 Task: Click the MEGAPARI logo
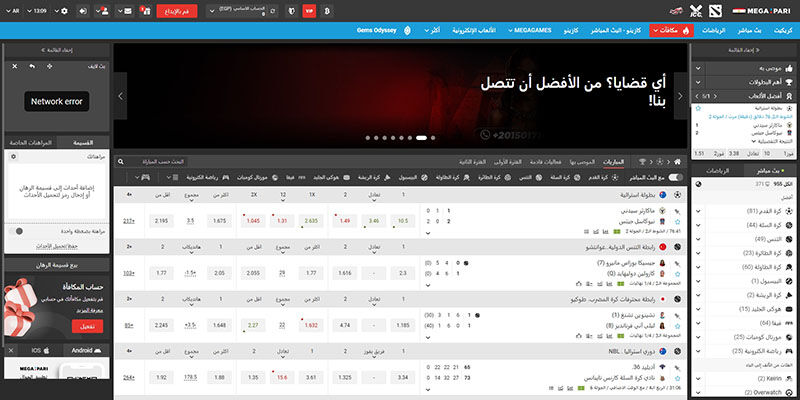click(x=763, y=11)
